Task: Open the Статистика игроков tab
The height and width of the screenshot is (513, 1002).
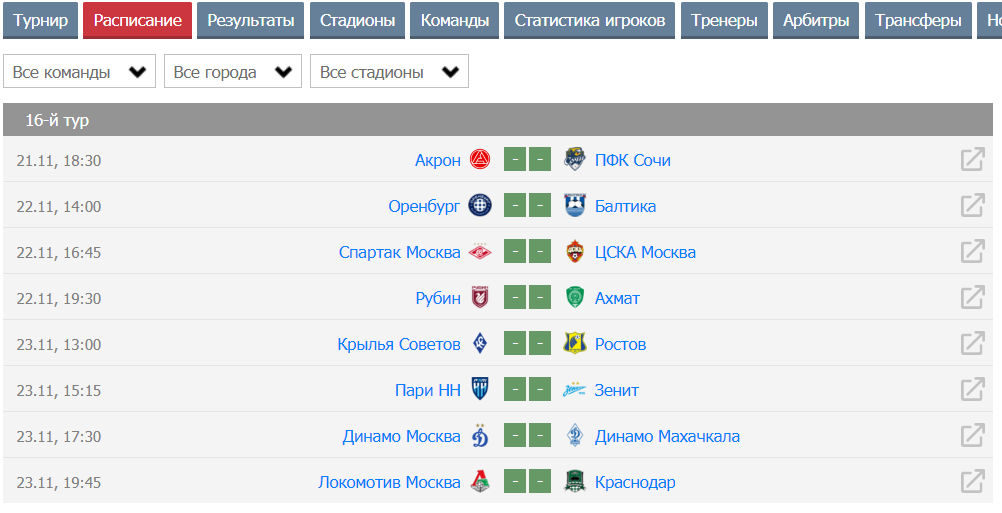Action: 590,20
